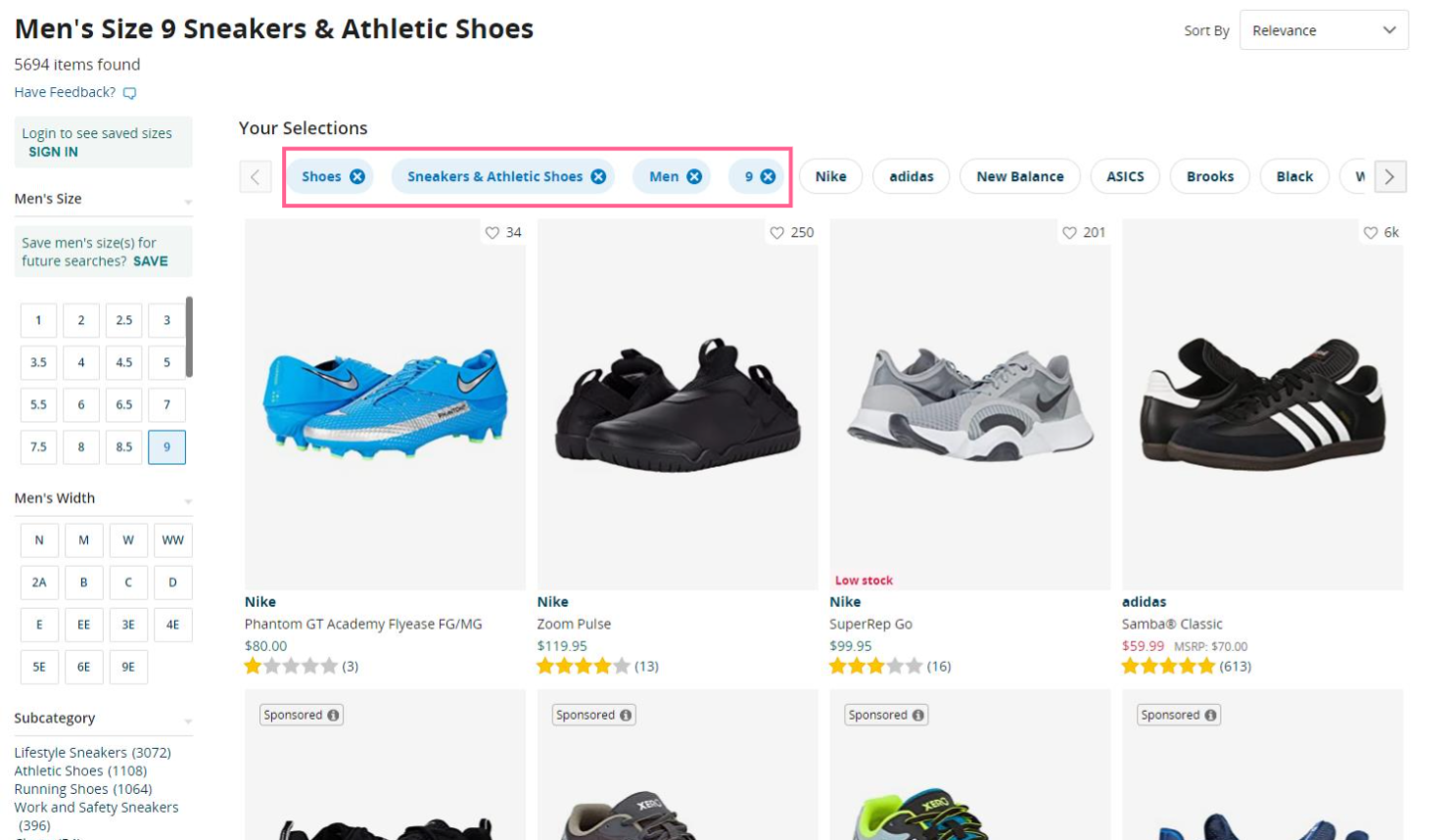The height and width of the screenshot is (840, 1451).
Task: Deselect the highlighted size 9
Action: point(166,446)
